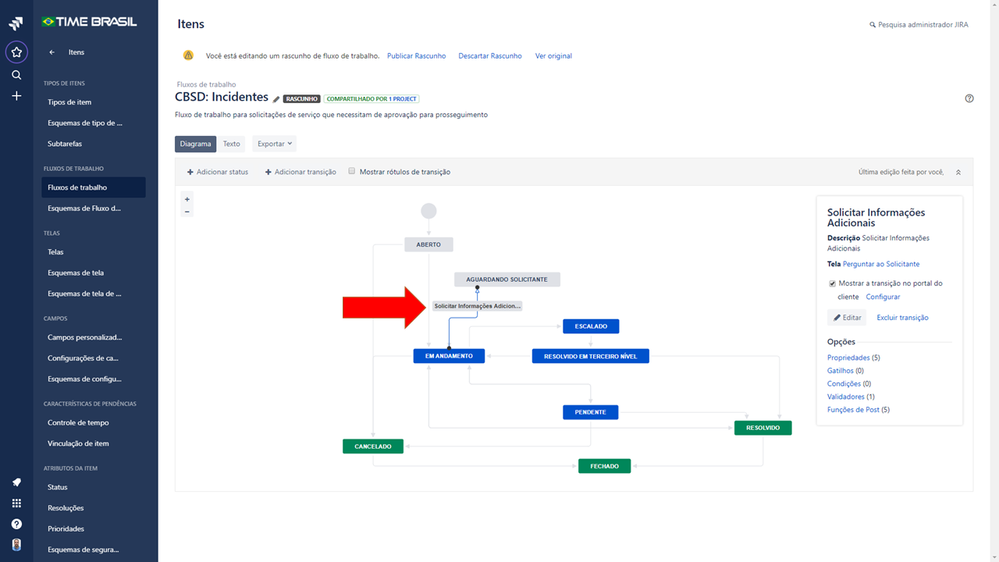Screen dimensions: 999x562
Task: Open Fluxos de trabalho in sidebar
Action: pyautogui.click(x=94, y=187)
